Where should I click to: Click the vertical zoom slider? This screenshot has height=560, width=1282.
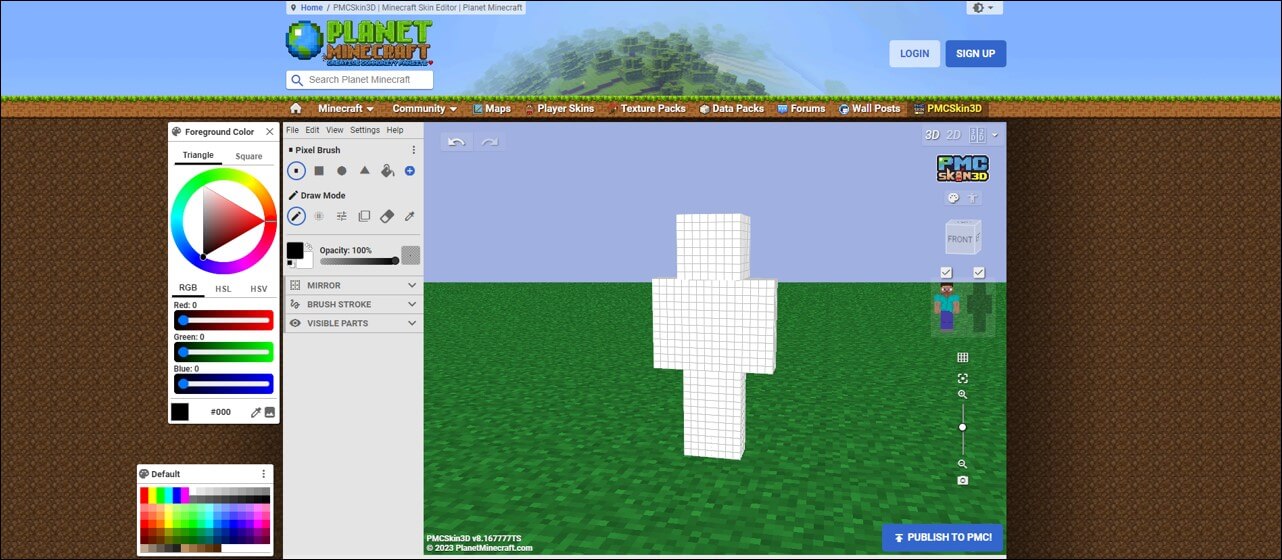[x=963, y=430]
